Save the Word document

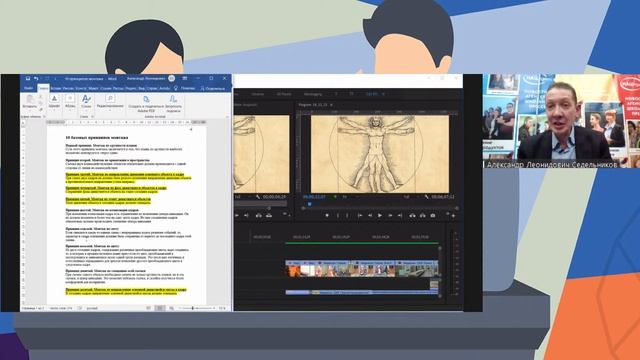(28, 78)
